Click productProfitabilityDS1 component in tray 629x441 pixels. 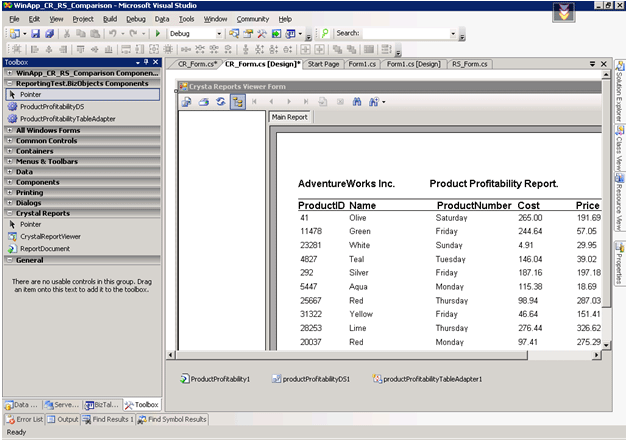311,379
